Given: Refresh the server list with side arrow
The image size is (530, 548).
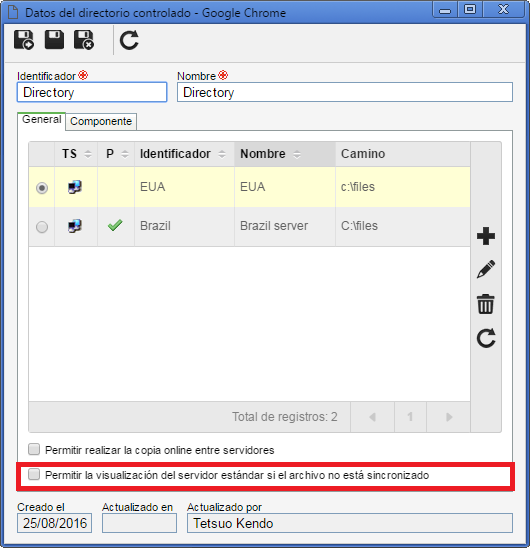Looking at the screenshot, I should pyautogui.click(x=486, y=338).
